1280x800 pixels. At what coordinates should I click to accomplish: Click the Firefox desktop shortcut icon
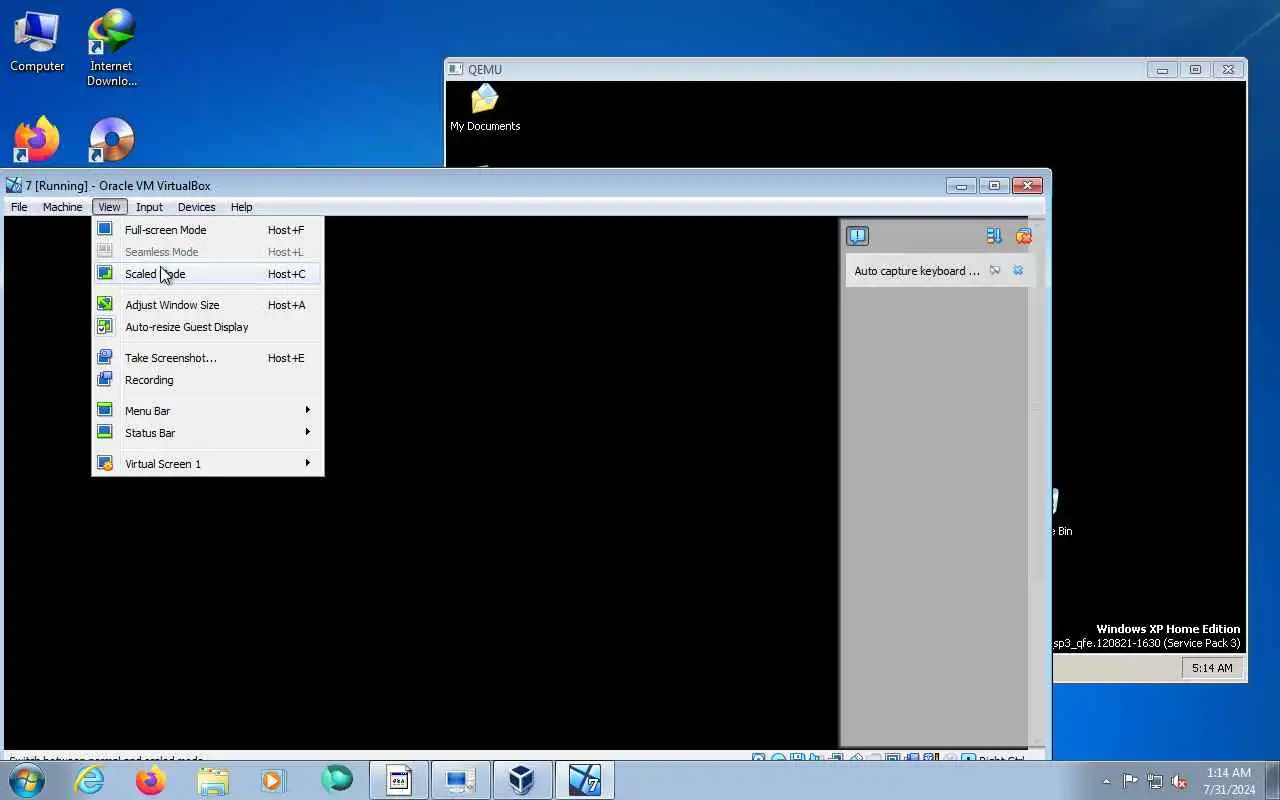37,139
